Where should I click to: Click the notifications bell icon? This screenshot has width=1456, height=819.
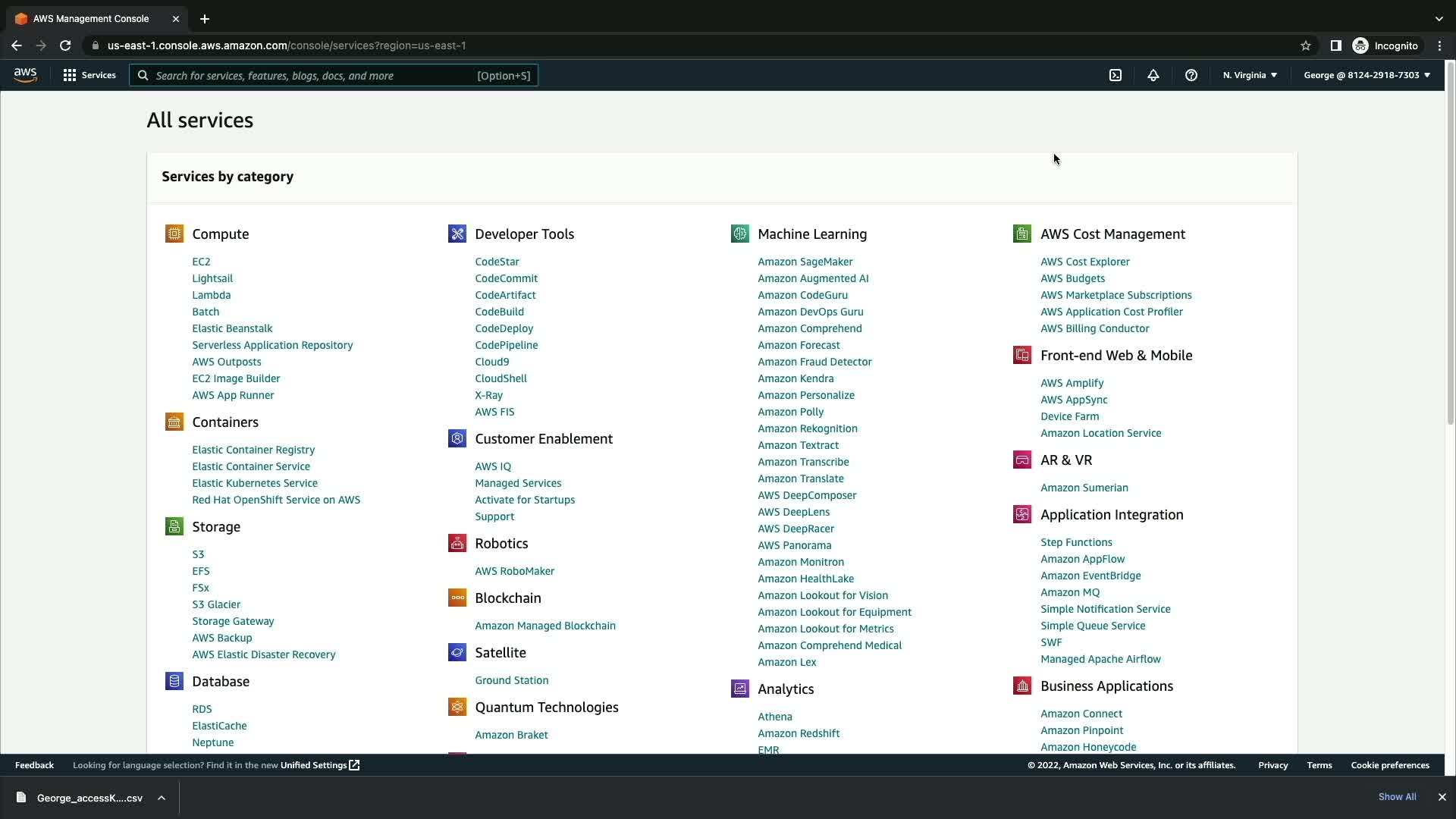point(1153,75)
